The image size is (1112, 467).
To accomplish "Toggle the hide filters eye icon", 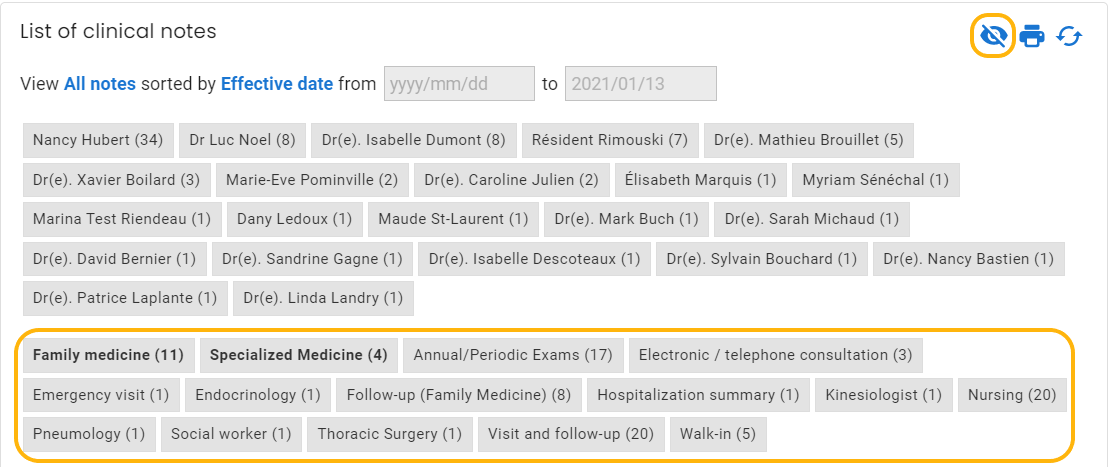I will pyautogui.click(x=994, y=35).
